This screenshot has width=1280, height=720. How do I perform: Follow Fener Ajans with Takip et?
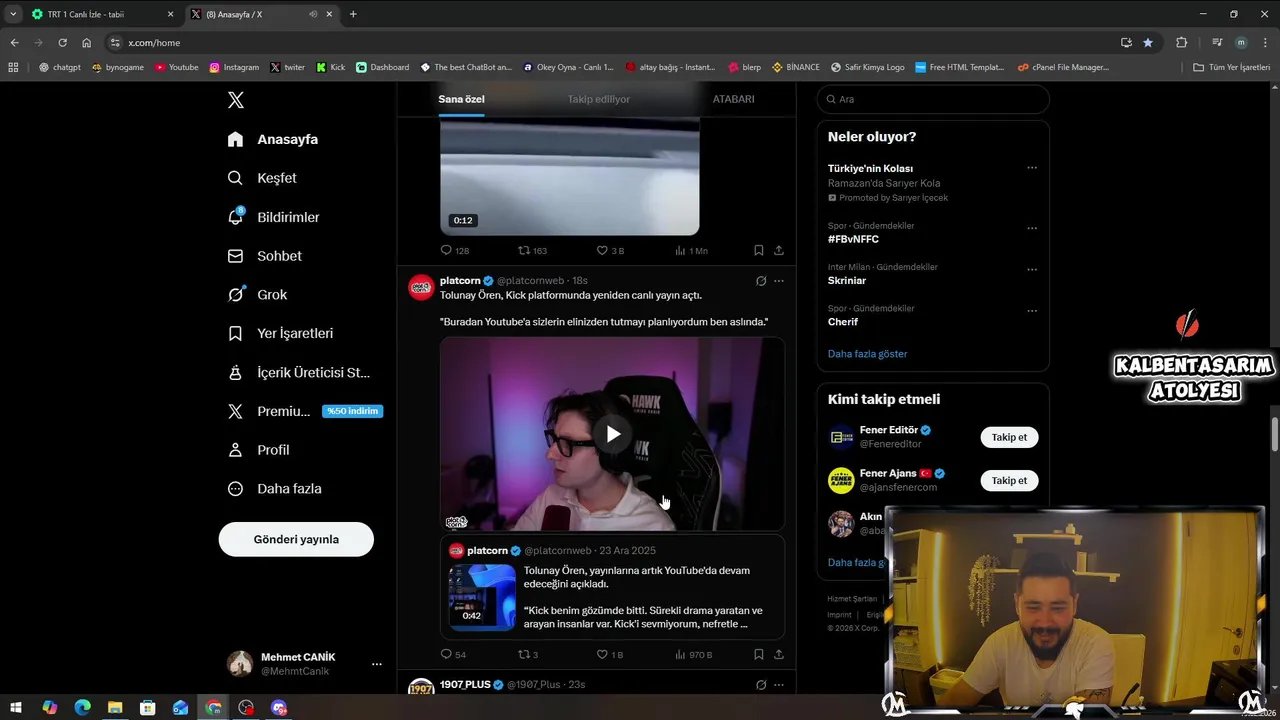pyautogui.click(x=1009, y=480)
